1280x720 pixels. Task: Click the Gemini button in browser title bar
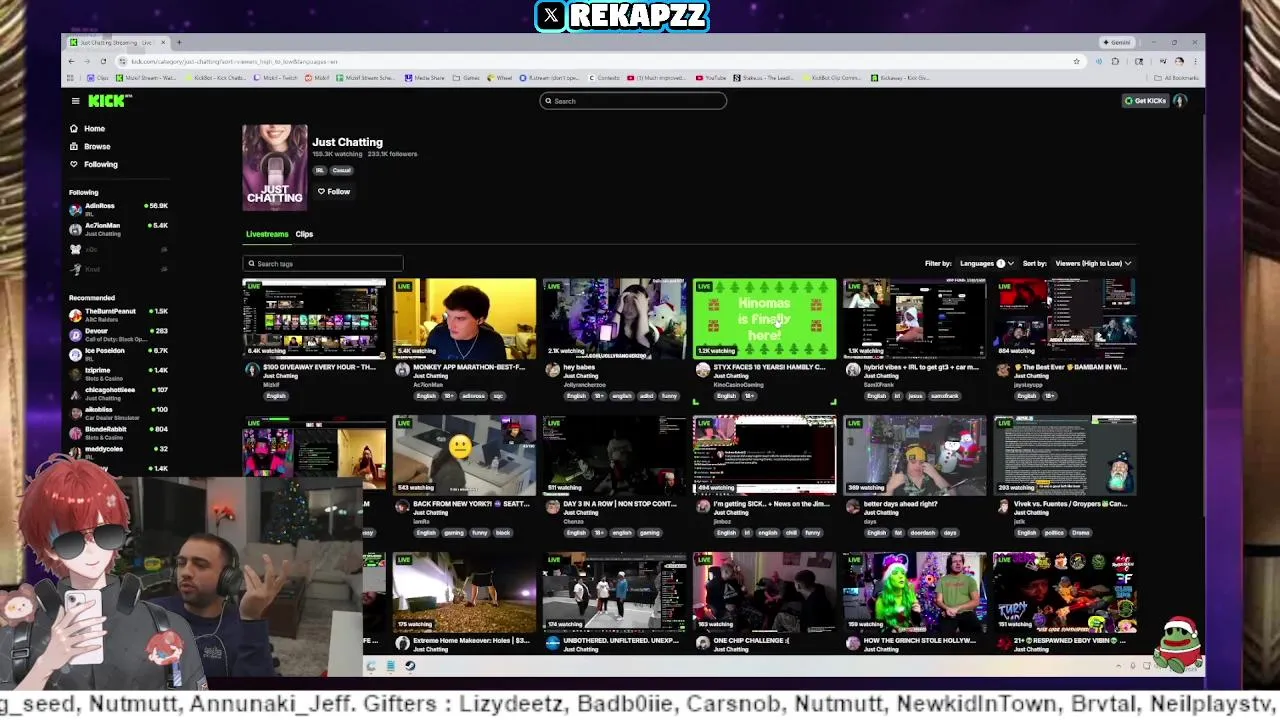click(1117, 42)
